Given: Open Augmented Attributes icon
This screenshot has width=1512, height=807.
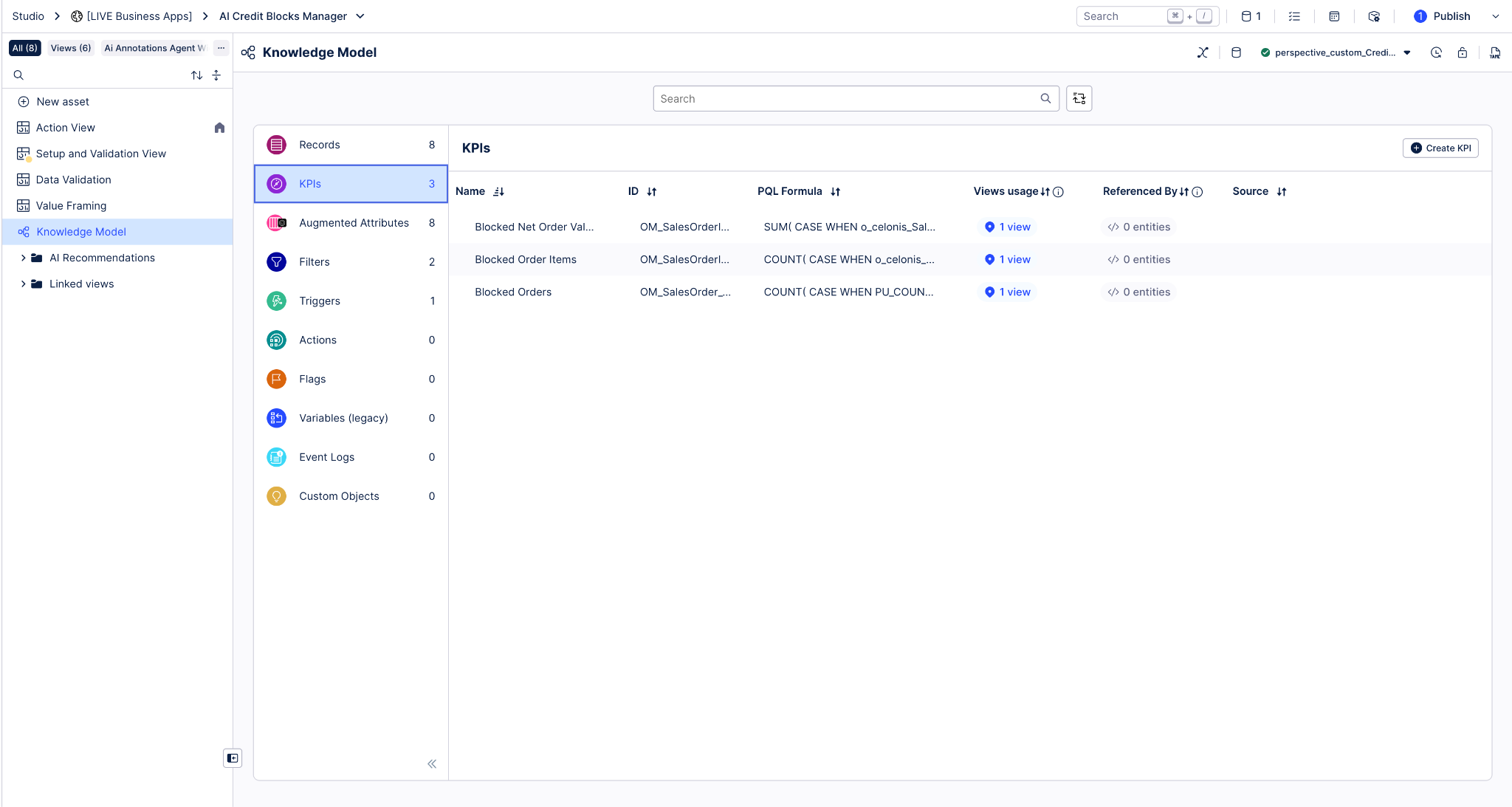Looking at the screenshot, I should click(x=276, y=223).
